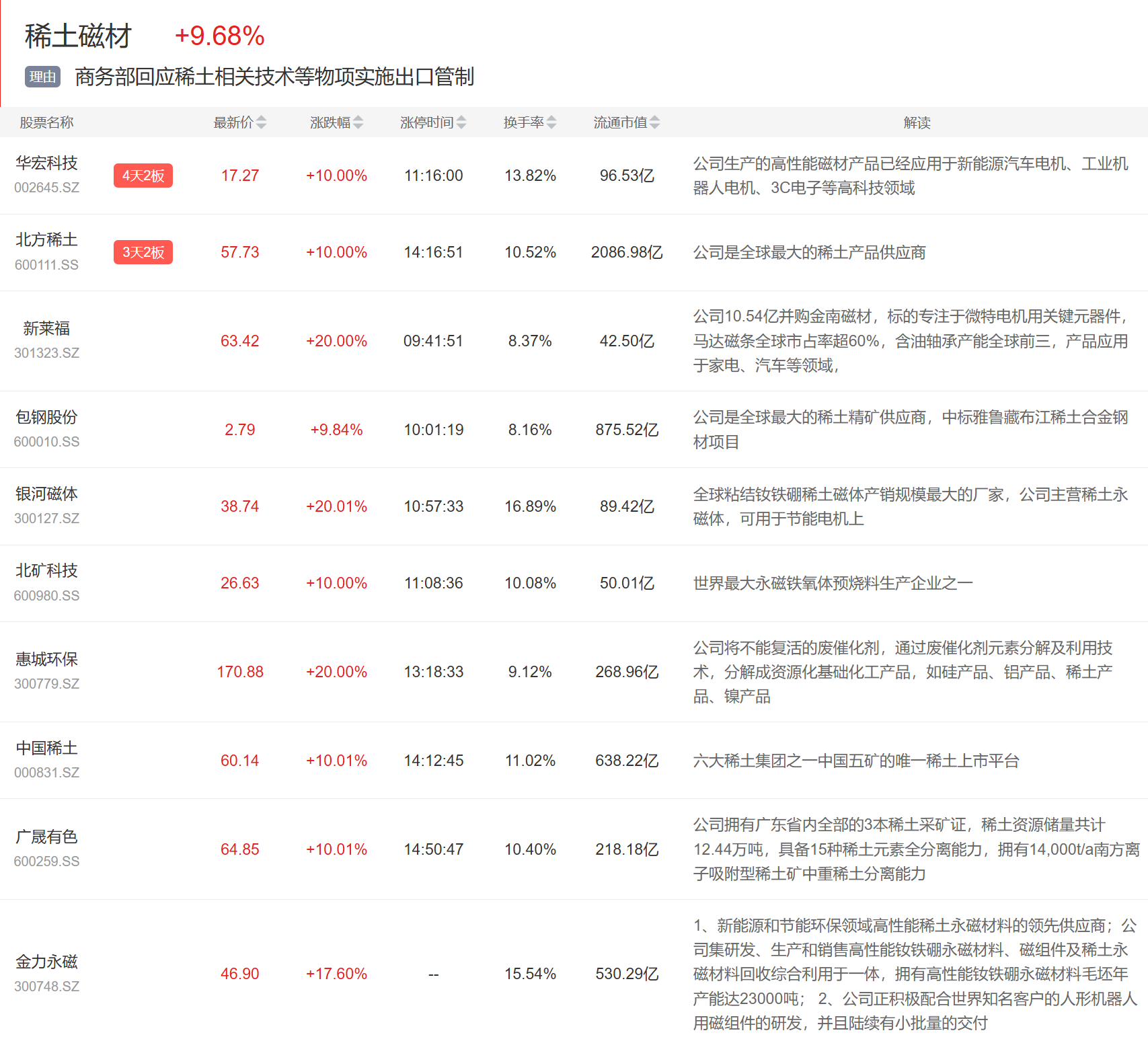
Task: Sort by 最新价 column arrows
Action: pos(262,122)
